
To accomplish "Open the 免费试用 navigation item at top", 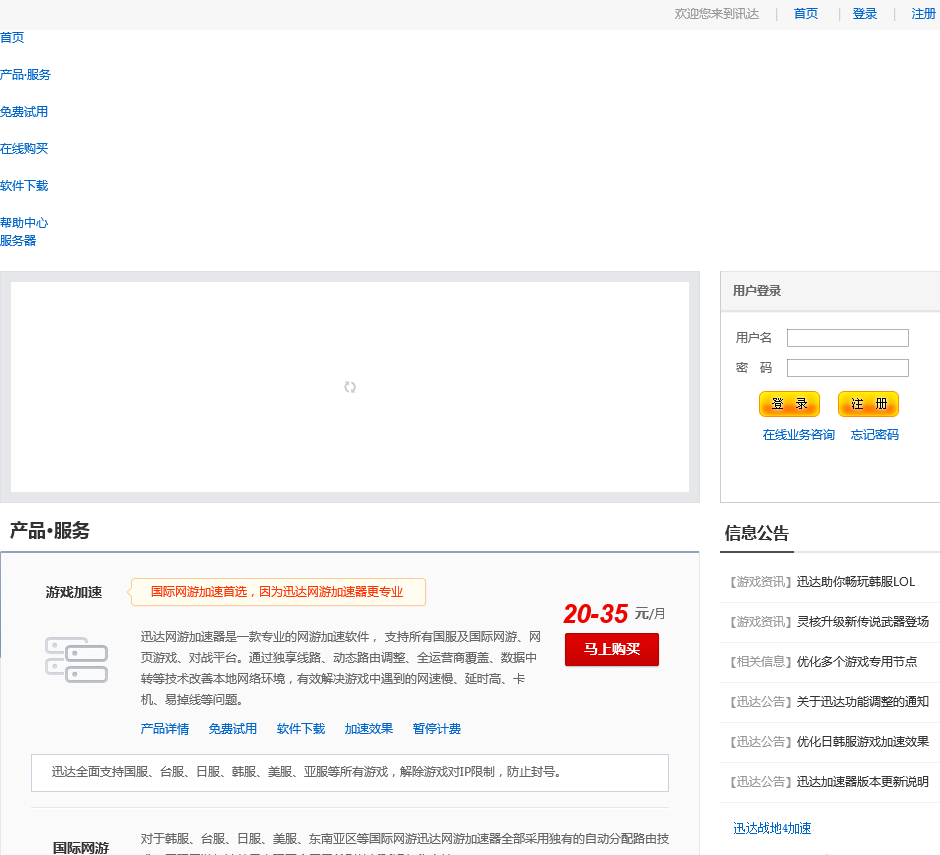I will tap(24, 112).
